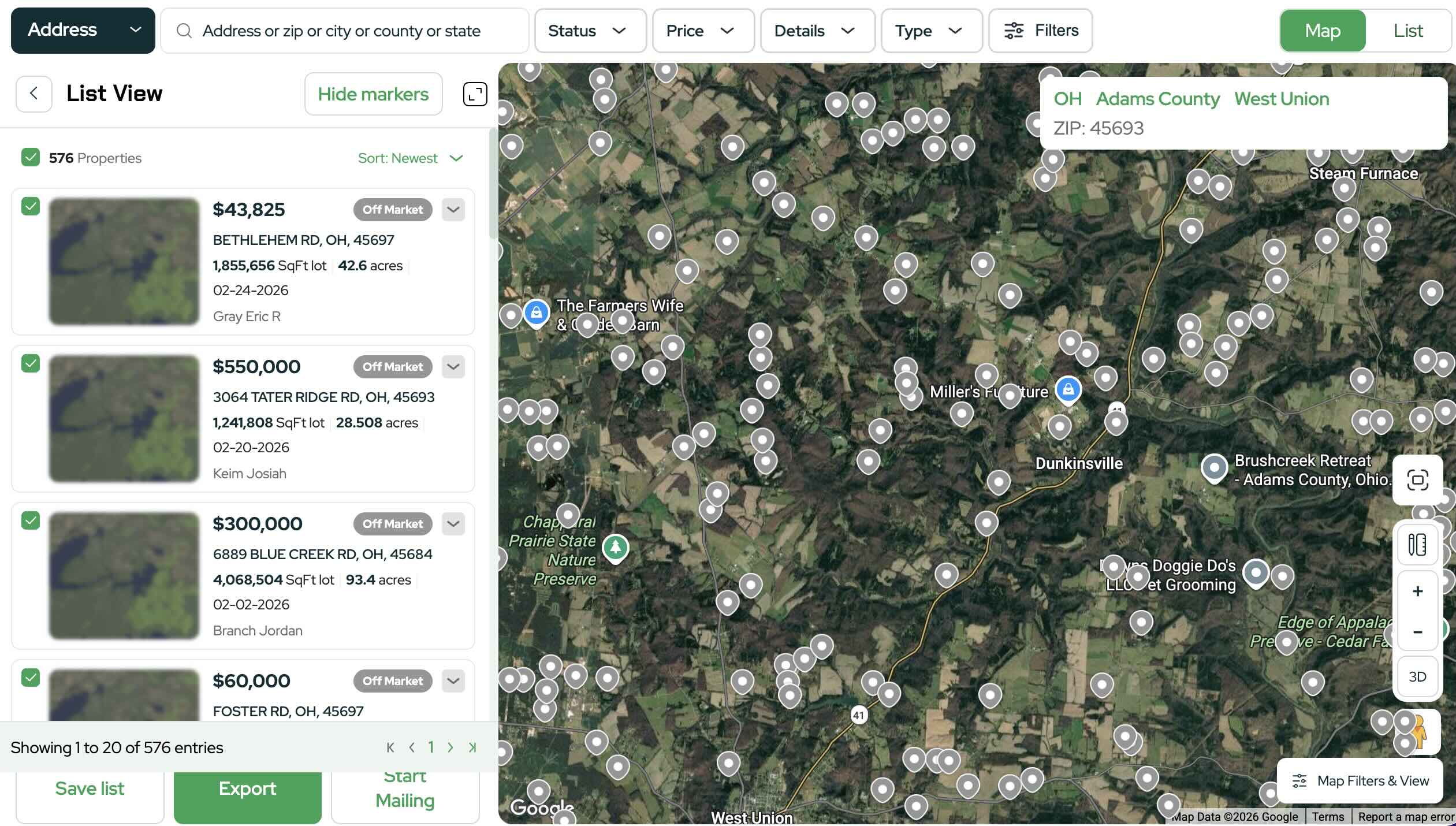The height and width of the screenshot is (826, 1456).
Task: Open the split map layout icon
Action: point(1417,544)
